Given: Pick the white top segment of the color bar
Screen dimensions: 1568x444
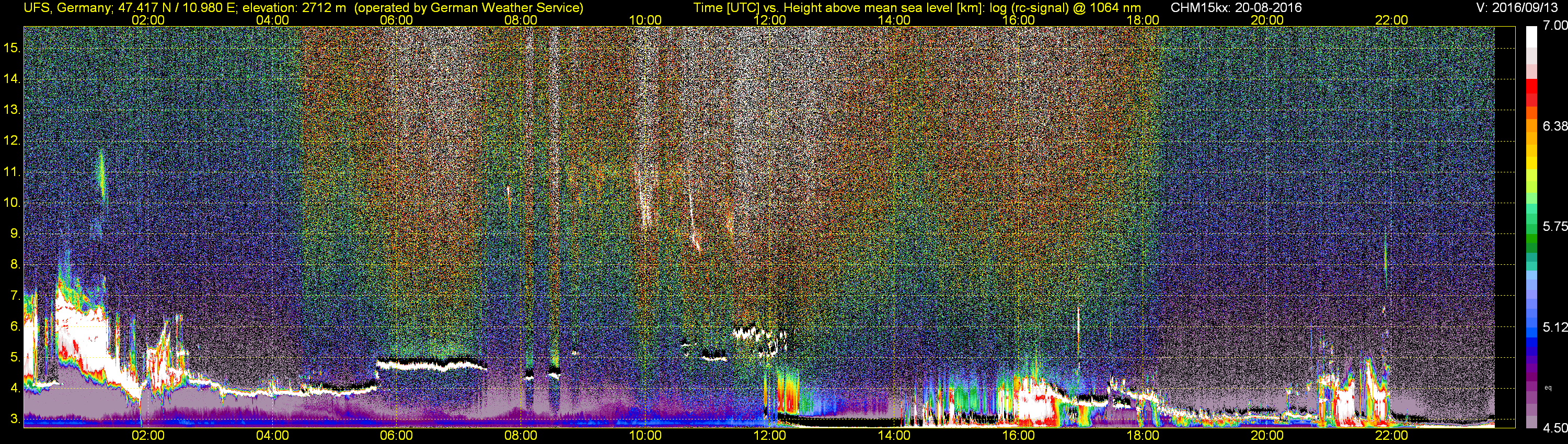Looking at the screenshot, I should coord(1531,37).
